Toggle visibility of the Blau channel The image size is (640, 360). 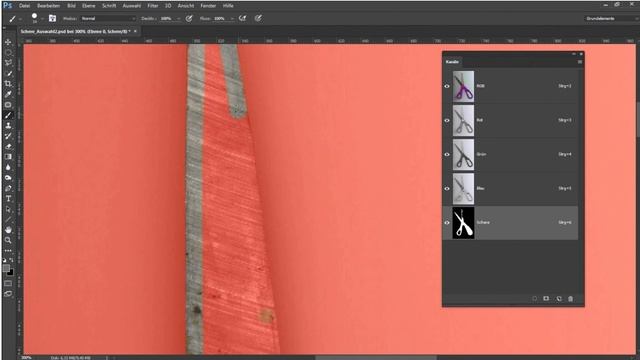[447, 189]
